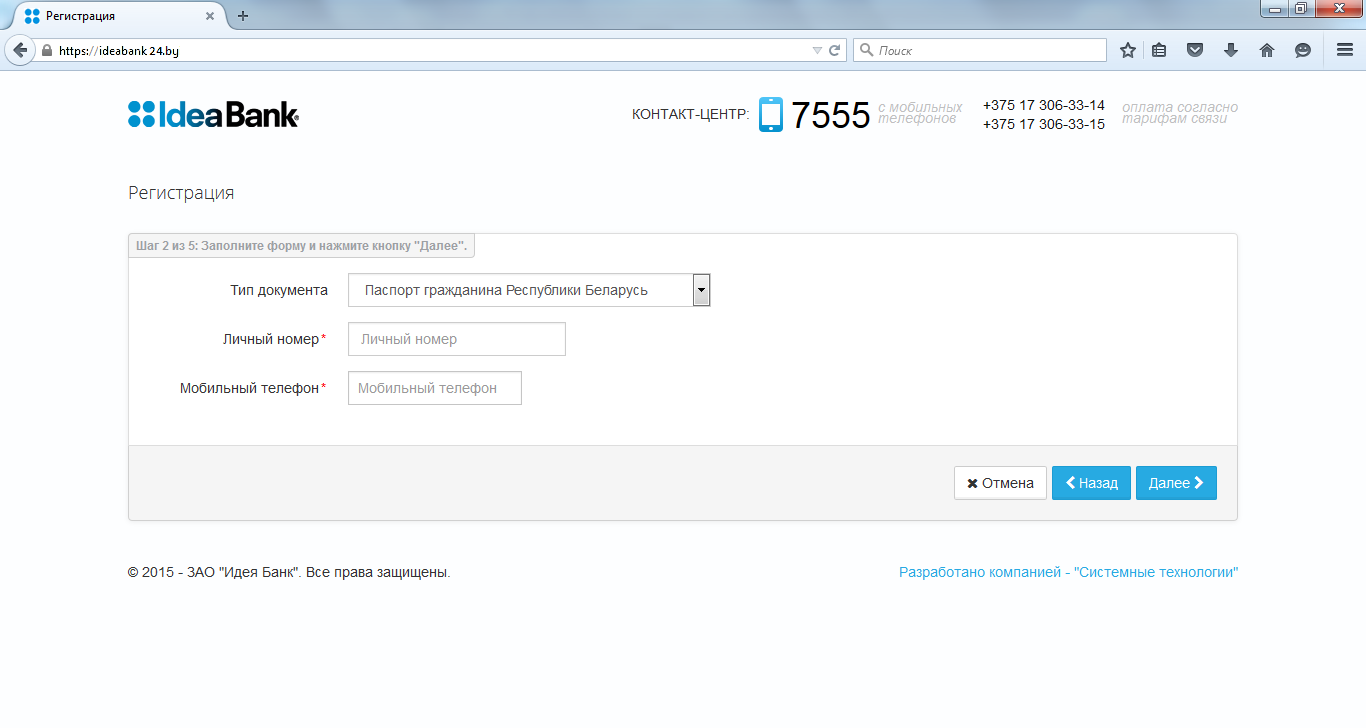Open a new browser tab
Viewport: 1366px width, 728px height.
click(x=243, y=16)
